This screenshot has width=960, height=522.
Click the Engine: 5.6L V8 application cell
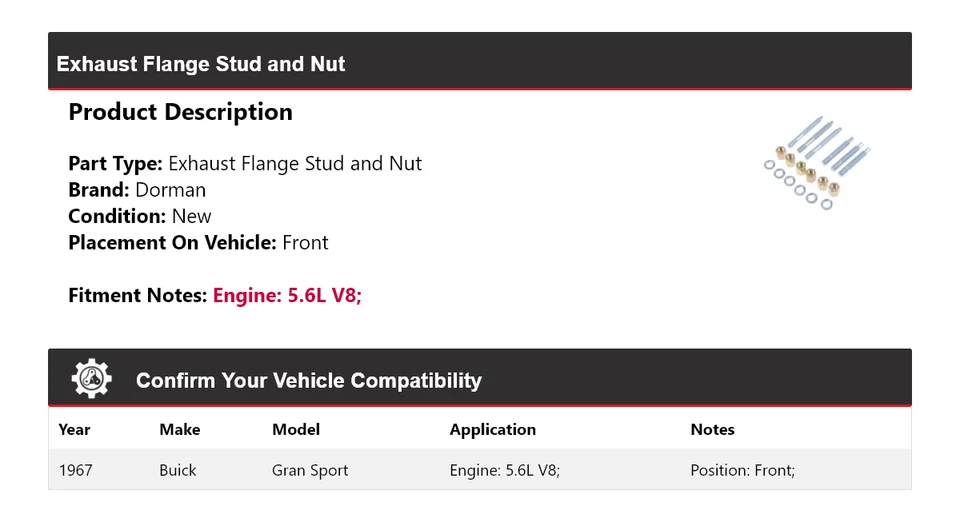(x=505, y=470)
